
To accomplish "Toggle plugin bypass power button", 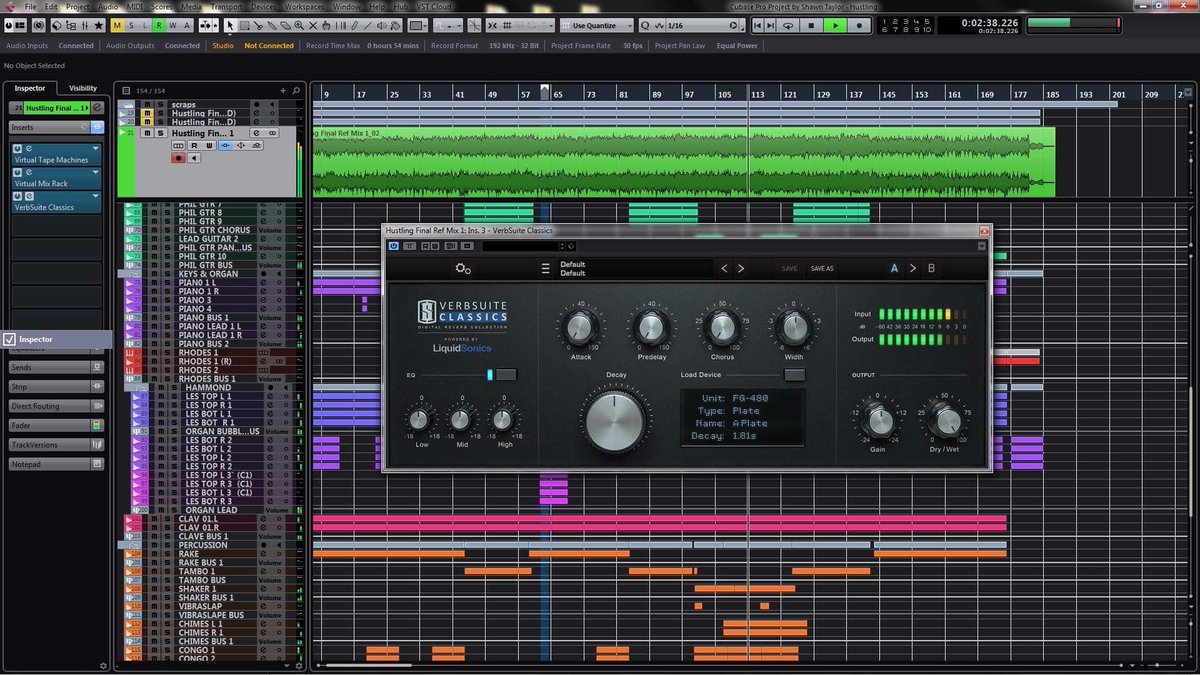I will click(x=394, y=246).
